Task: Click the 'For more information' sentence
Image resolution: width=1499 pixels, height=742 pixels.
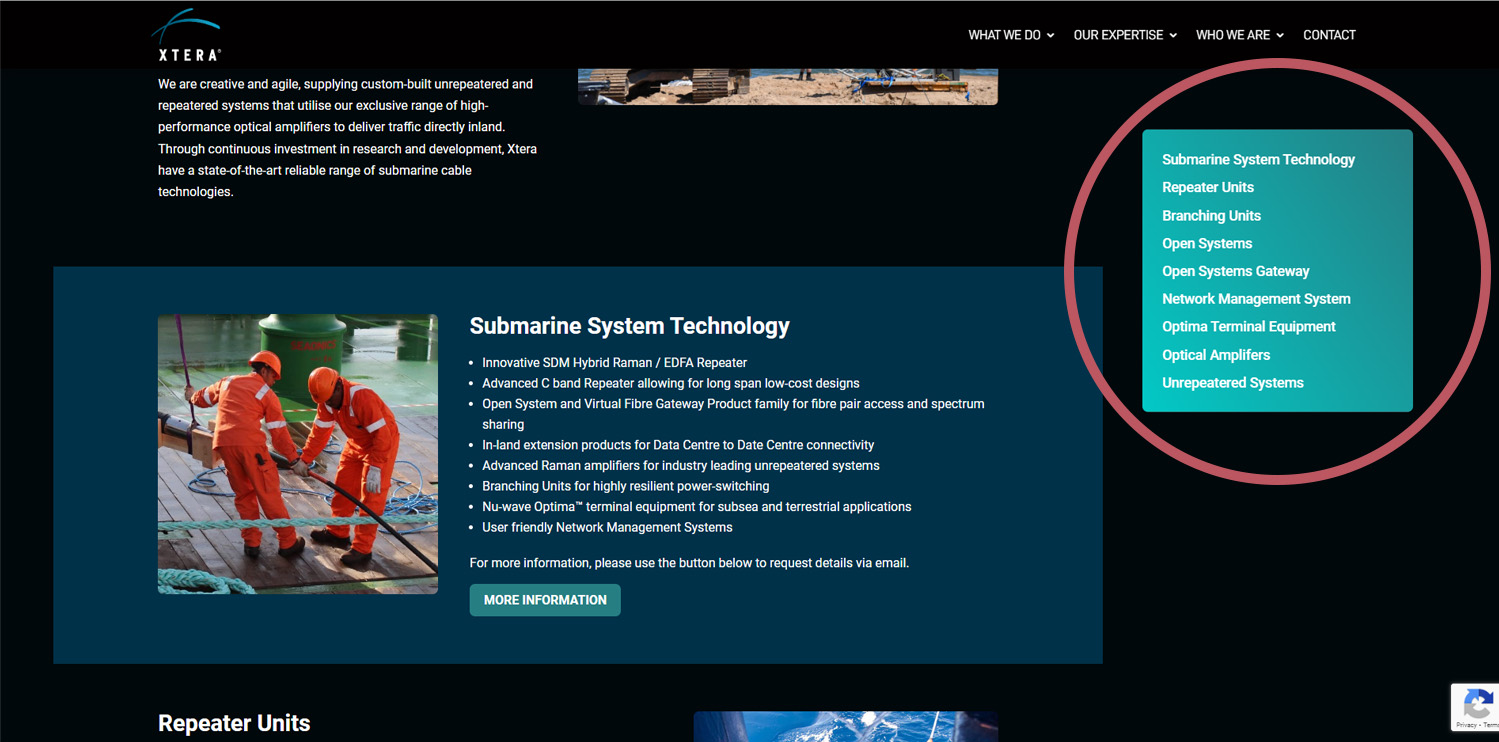Action: 689,563
